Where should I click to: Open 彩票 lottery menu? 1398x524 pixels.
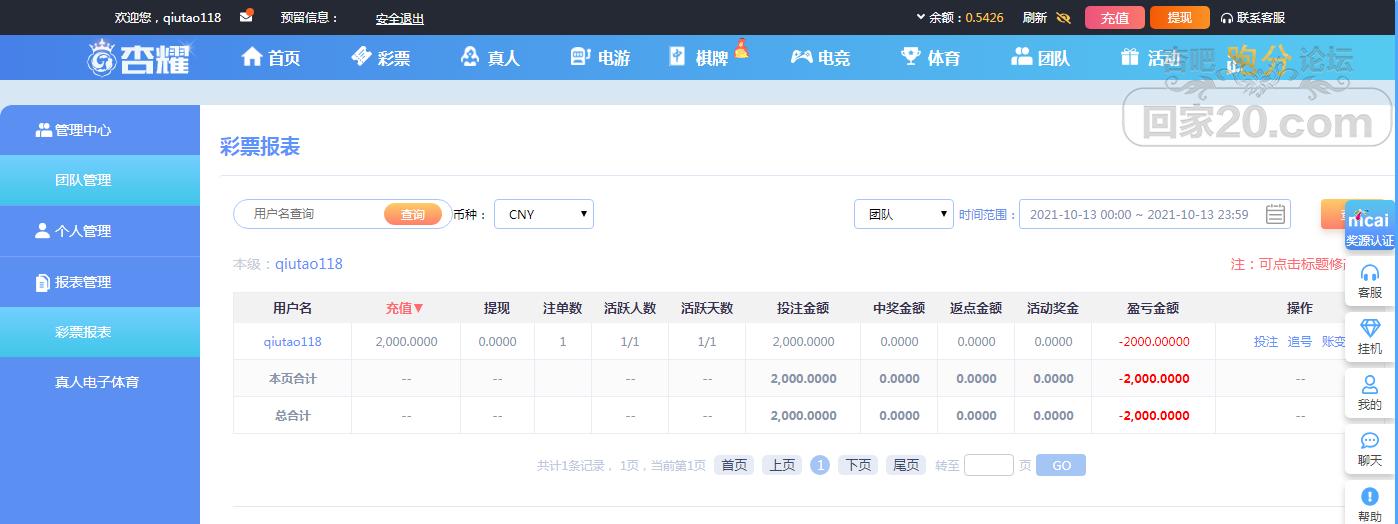(x=381, y=58)
